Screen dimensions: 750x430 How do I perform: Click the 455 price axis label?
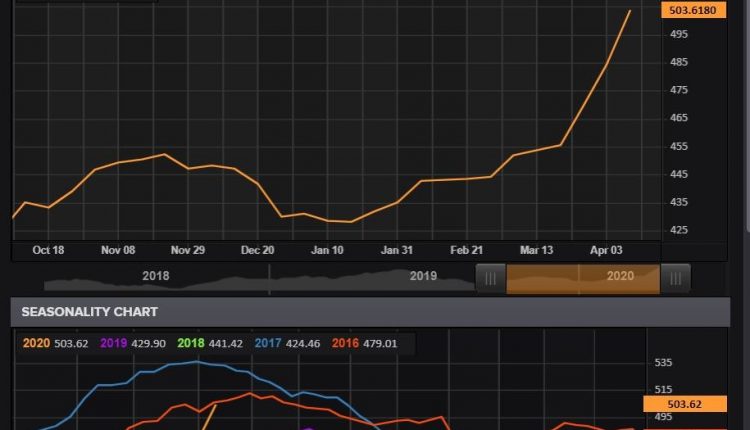click(679, 146)
